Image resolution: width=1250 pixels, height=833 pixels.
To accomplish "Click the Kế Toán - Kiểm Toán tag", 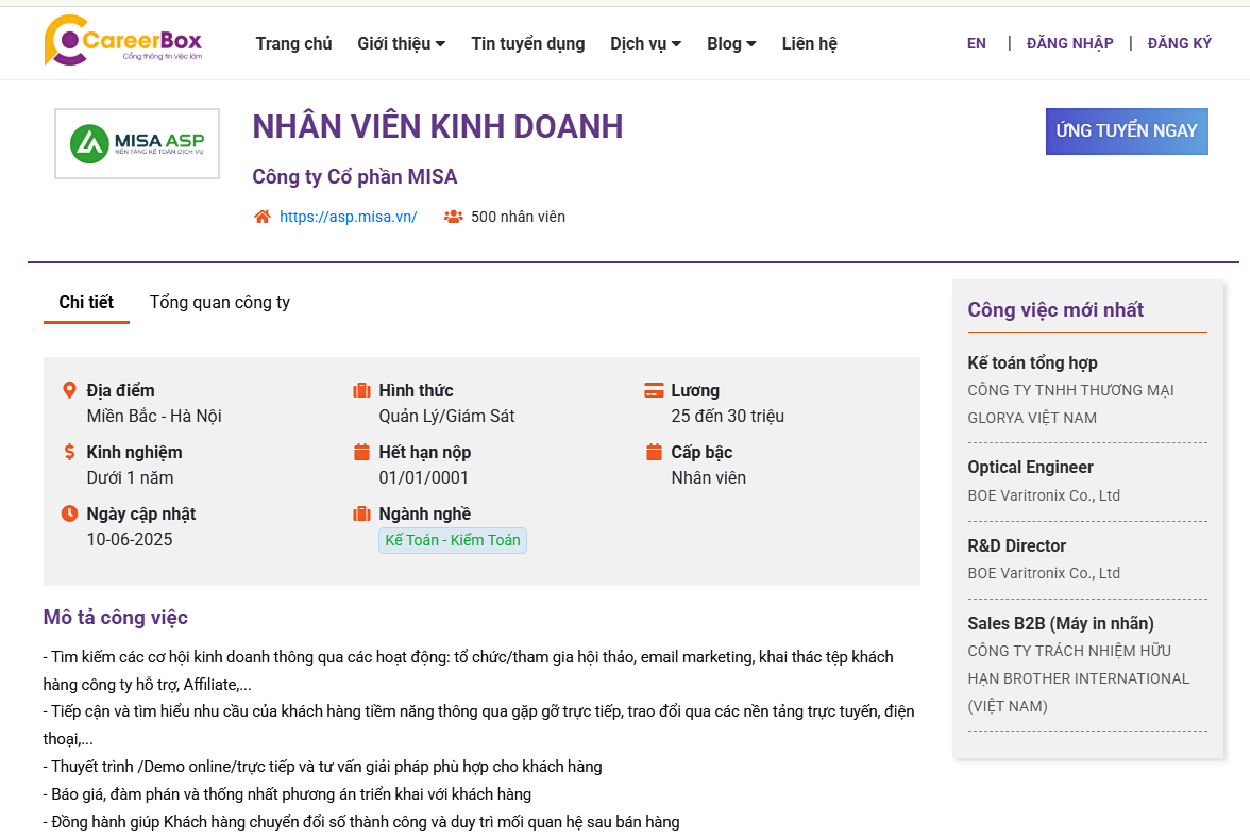I will point(453,540).
